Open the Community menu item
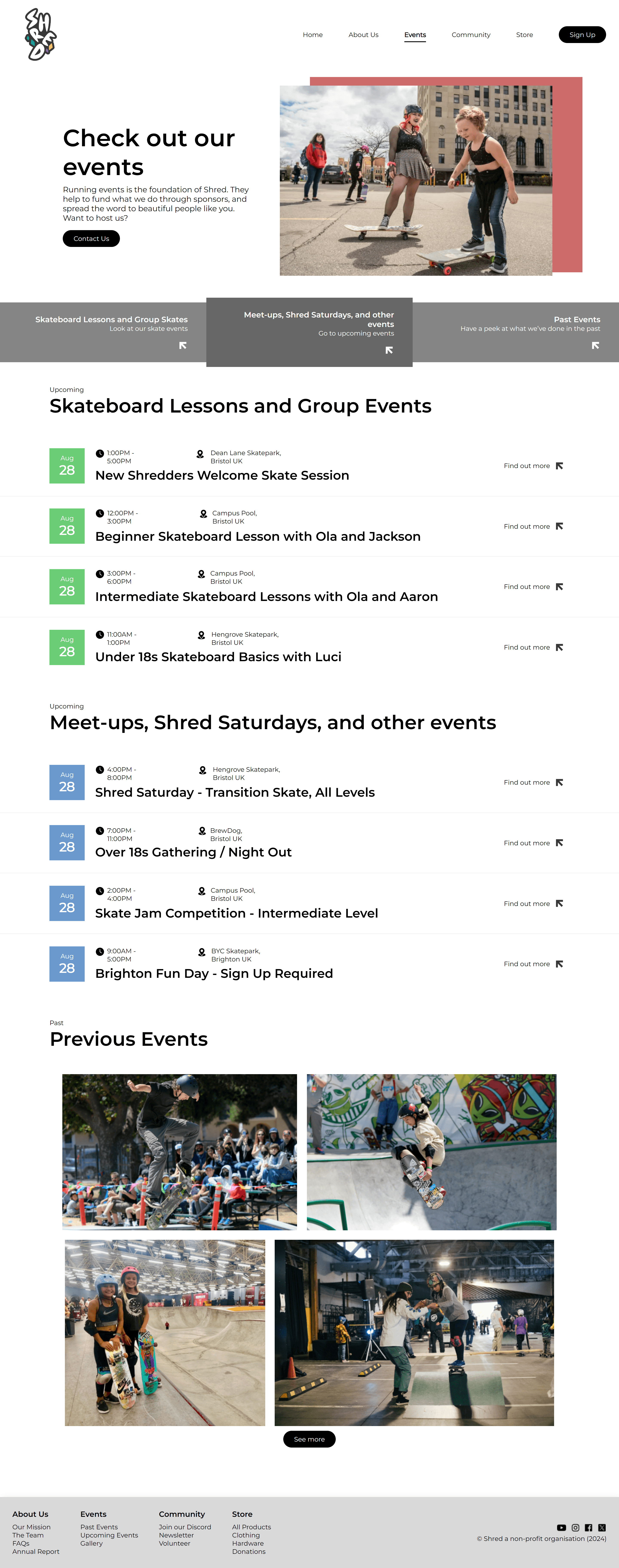The height and width of the screenshot is (1568, 619). point(471,35)
